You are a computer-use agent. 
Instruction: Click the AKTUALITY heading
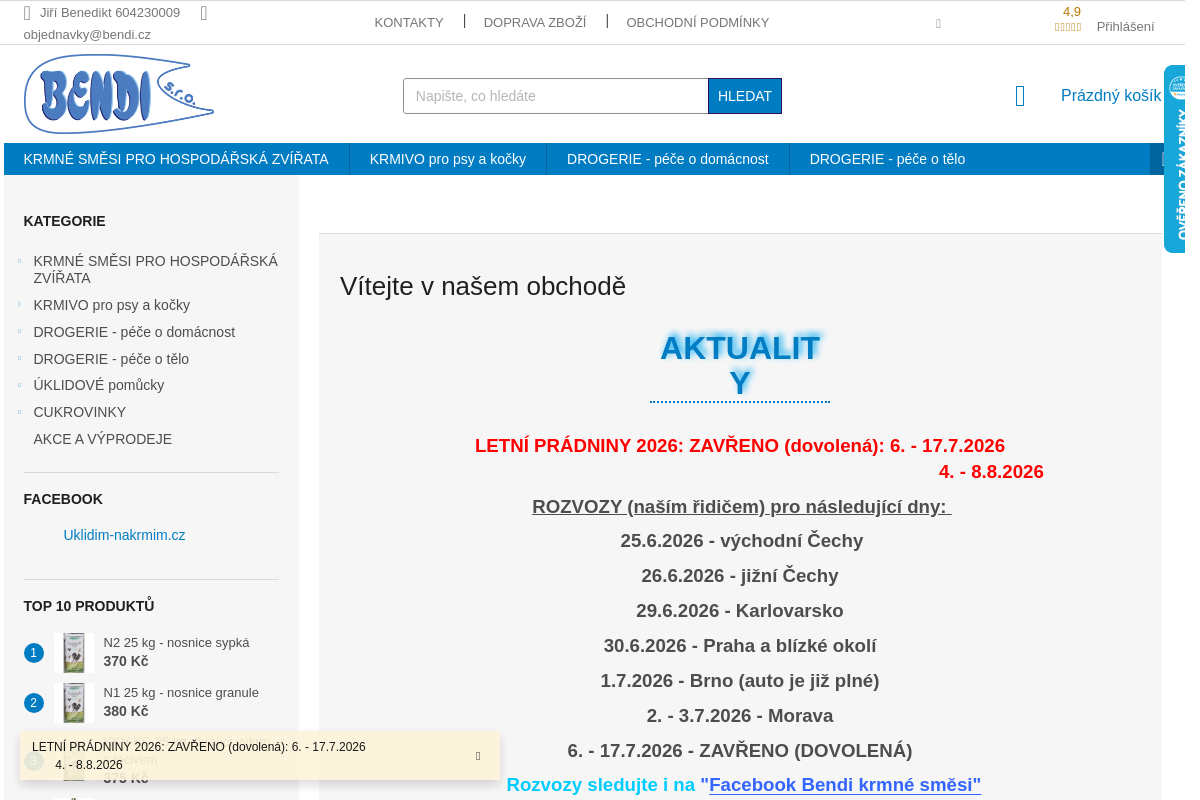(x=740, y=366)
